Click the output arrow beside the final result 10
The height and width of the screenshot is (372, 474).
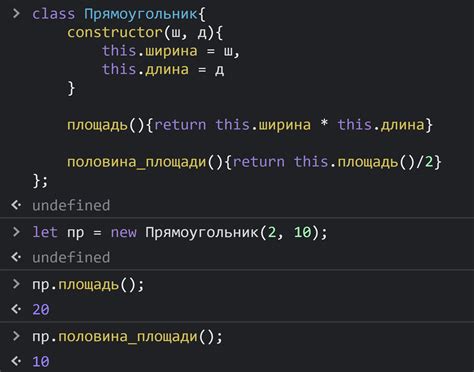pos(16,361)
